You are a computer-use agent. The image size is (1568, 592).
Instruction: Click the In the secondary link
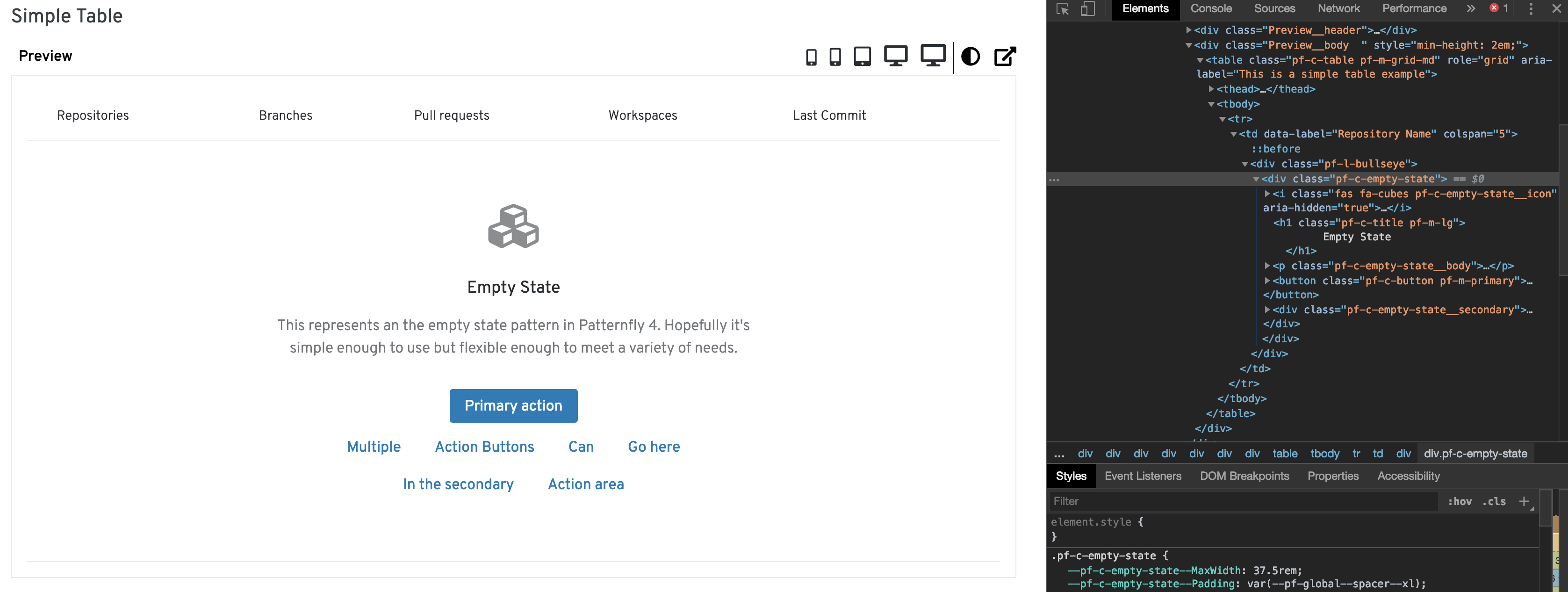pyautogui.click(x=458, y=484)
